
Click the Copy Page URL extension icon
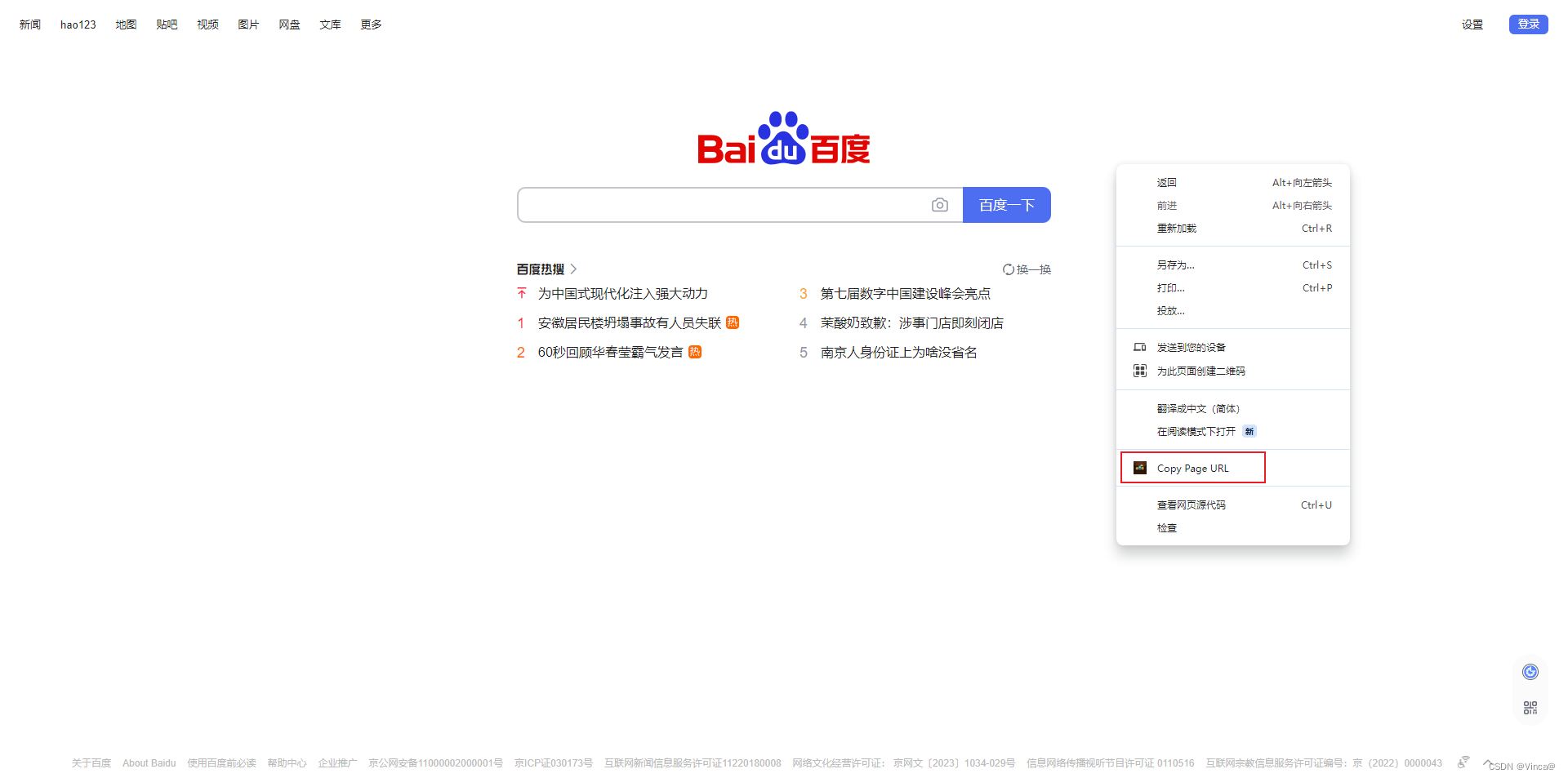point(1140,468)
